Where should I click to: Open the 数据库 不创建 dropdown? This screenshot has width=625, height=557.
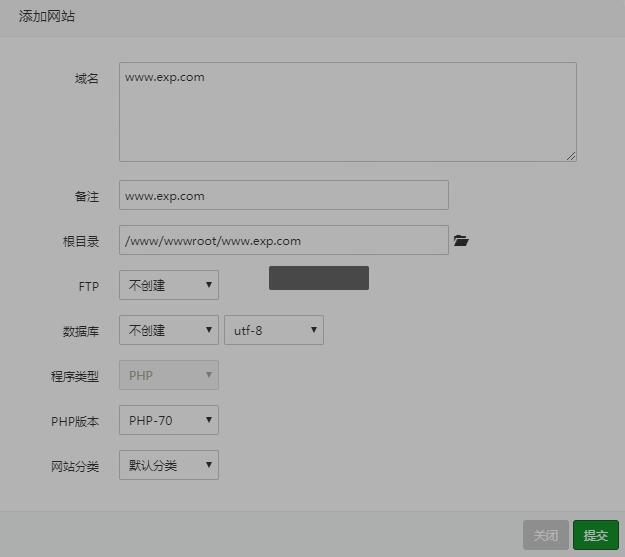click(169, 330)
